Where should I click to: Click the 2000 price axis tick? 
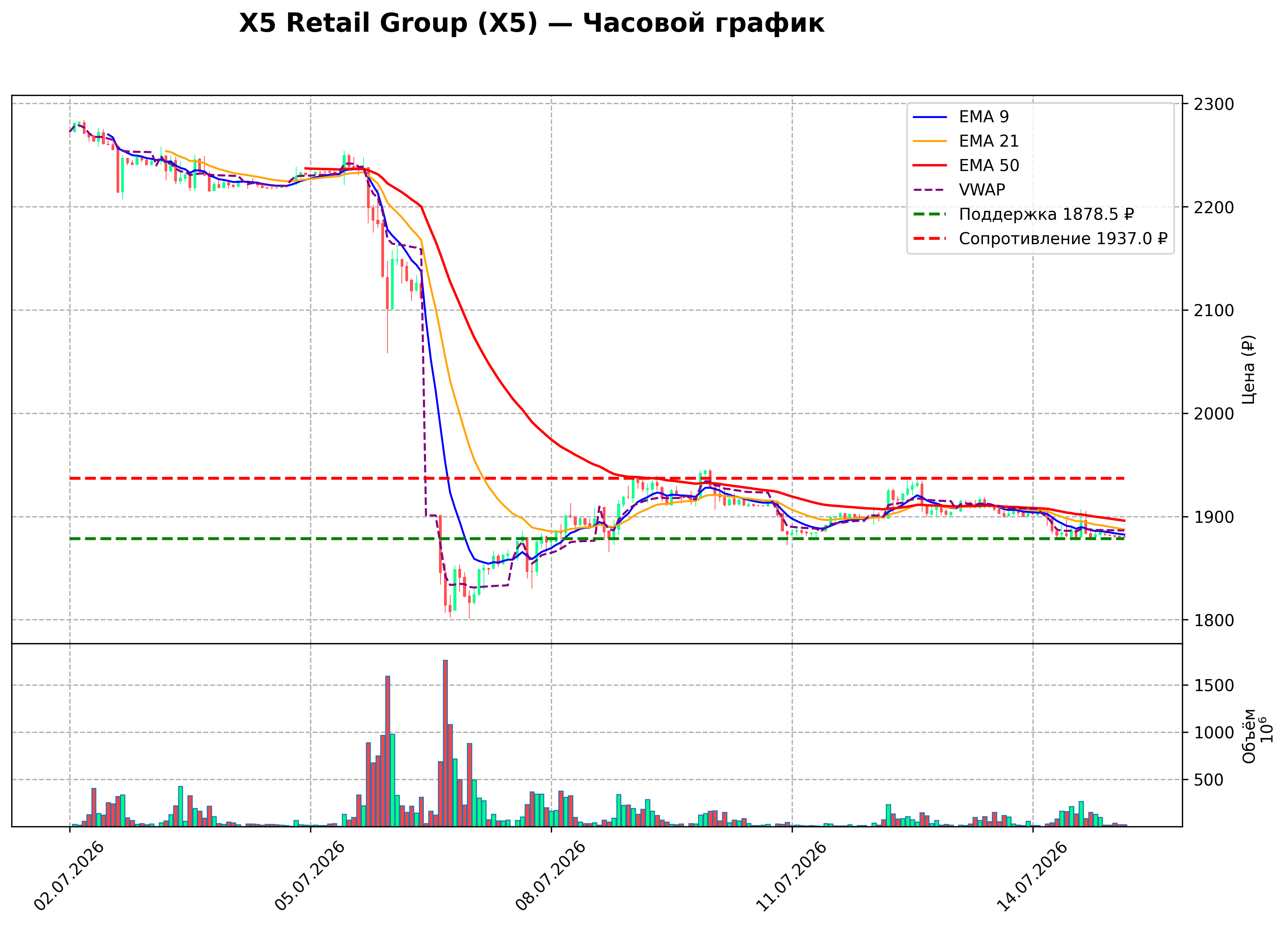(1214, 414)
